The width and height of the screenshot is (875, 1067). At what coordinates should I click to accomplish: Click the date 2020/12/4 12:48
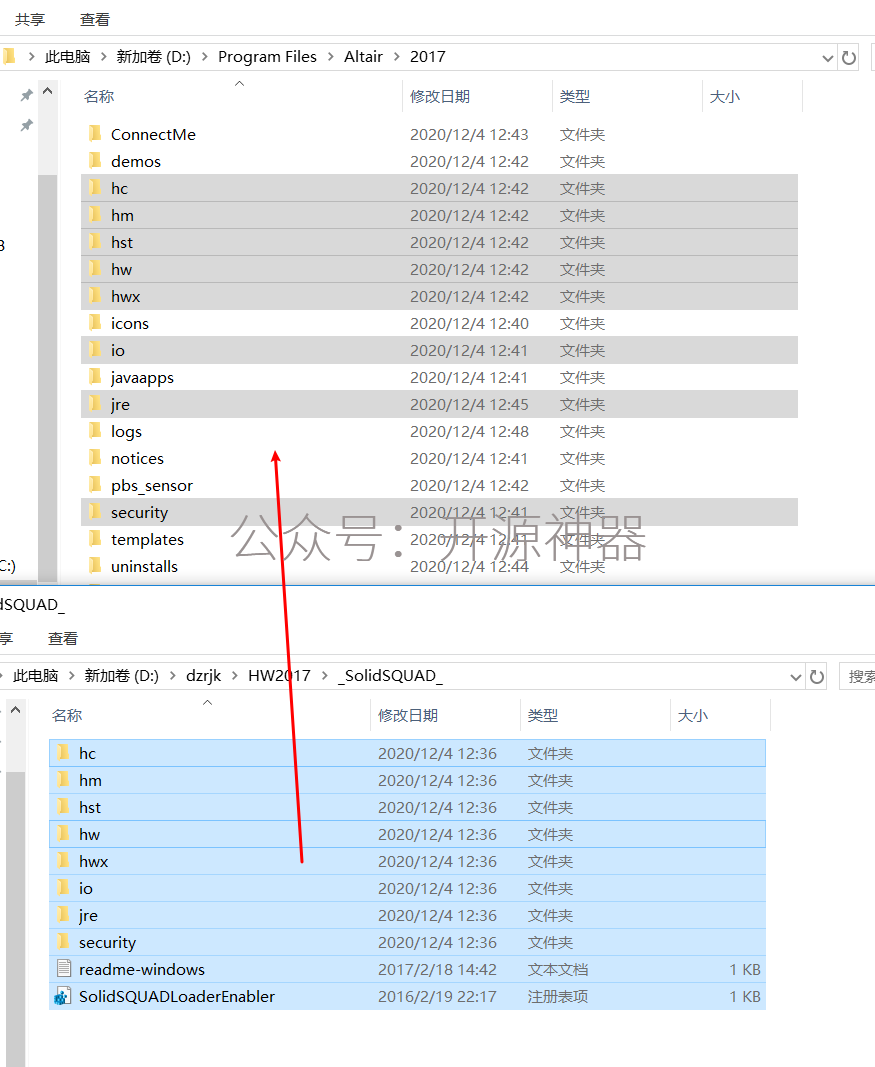coord(469,431)
